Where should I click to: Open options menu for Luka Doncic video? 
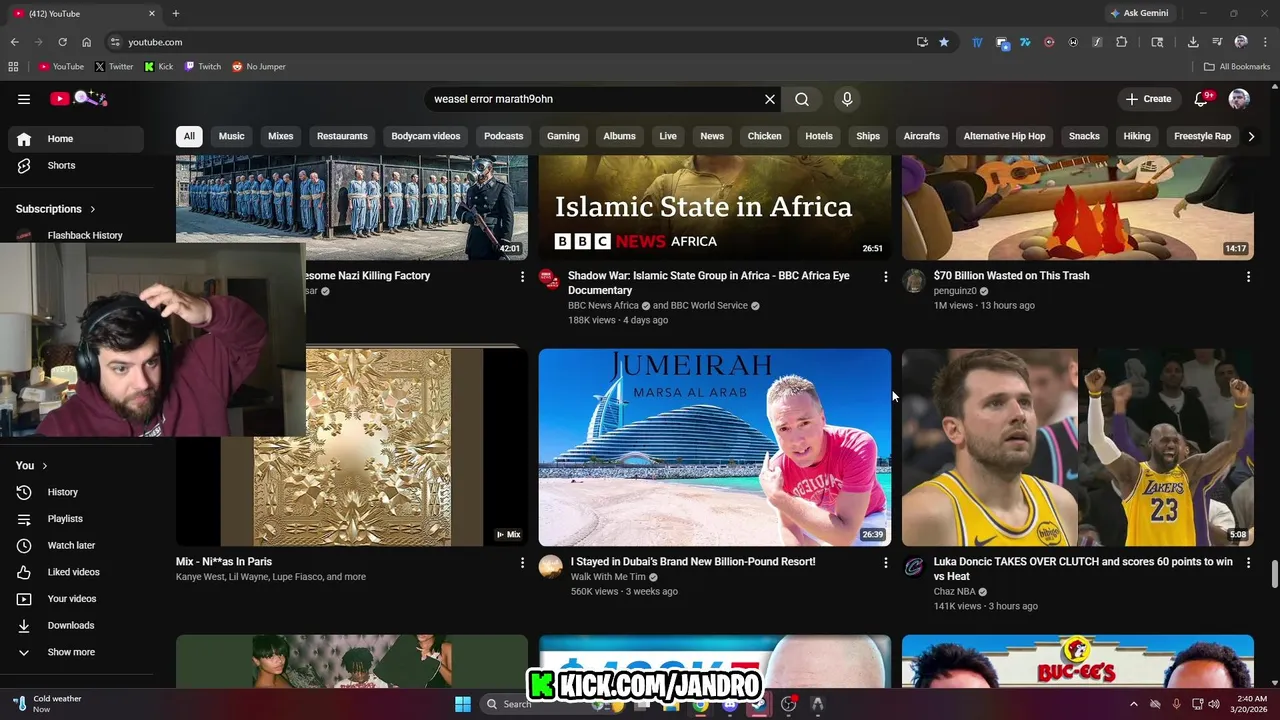[x=1248, y=563]
